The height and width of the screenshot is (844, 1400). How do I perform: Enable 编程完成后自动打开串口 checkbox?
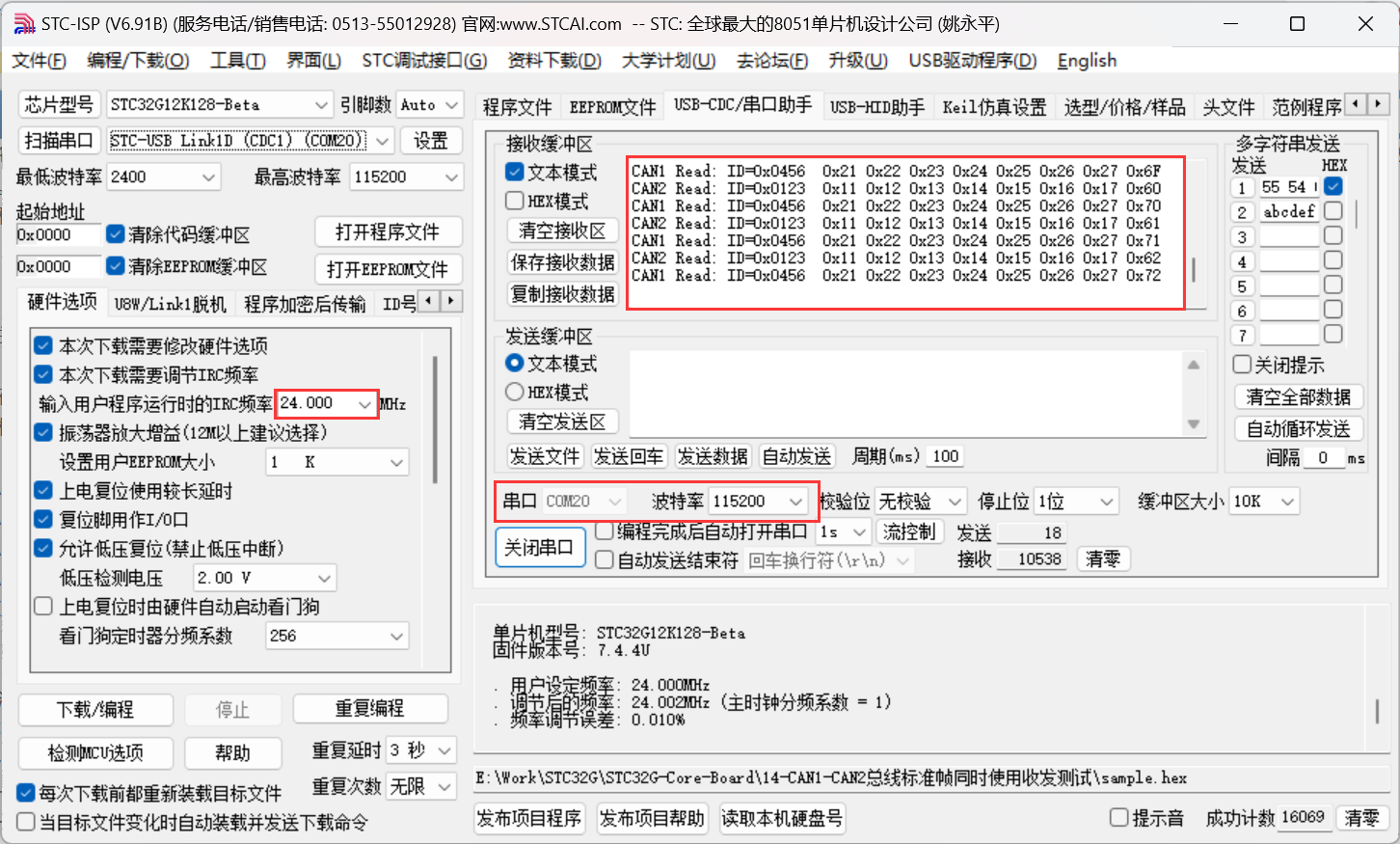[x=605, y=531]
